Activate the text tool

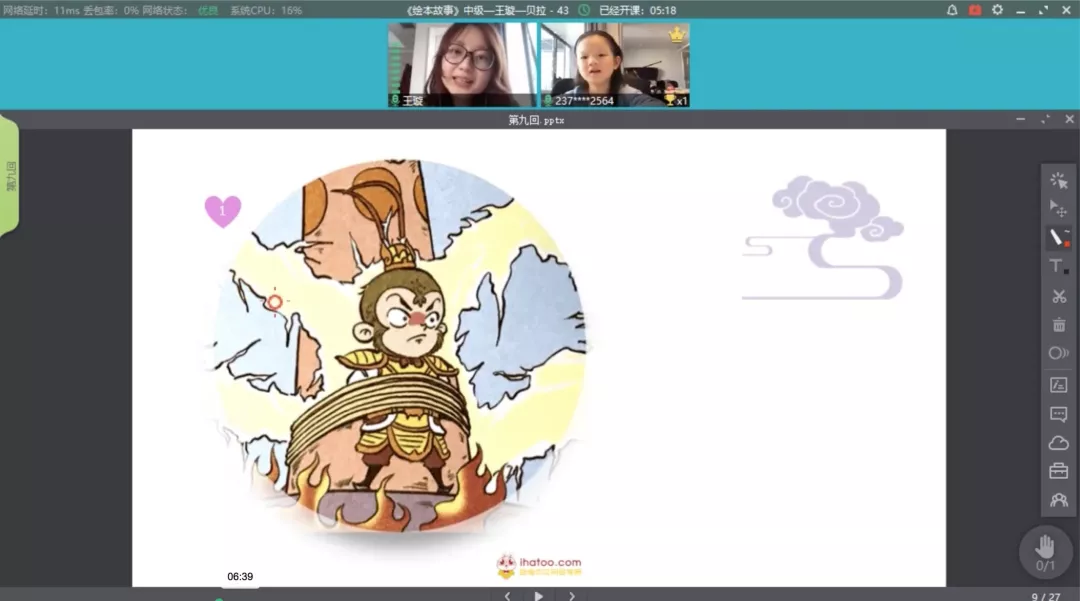(x=1058, y=266)
